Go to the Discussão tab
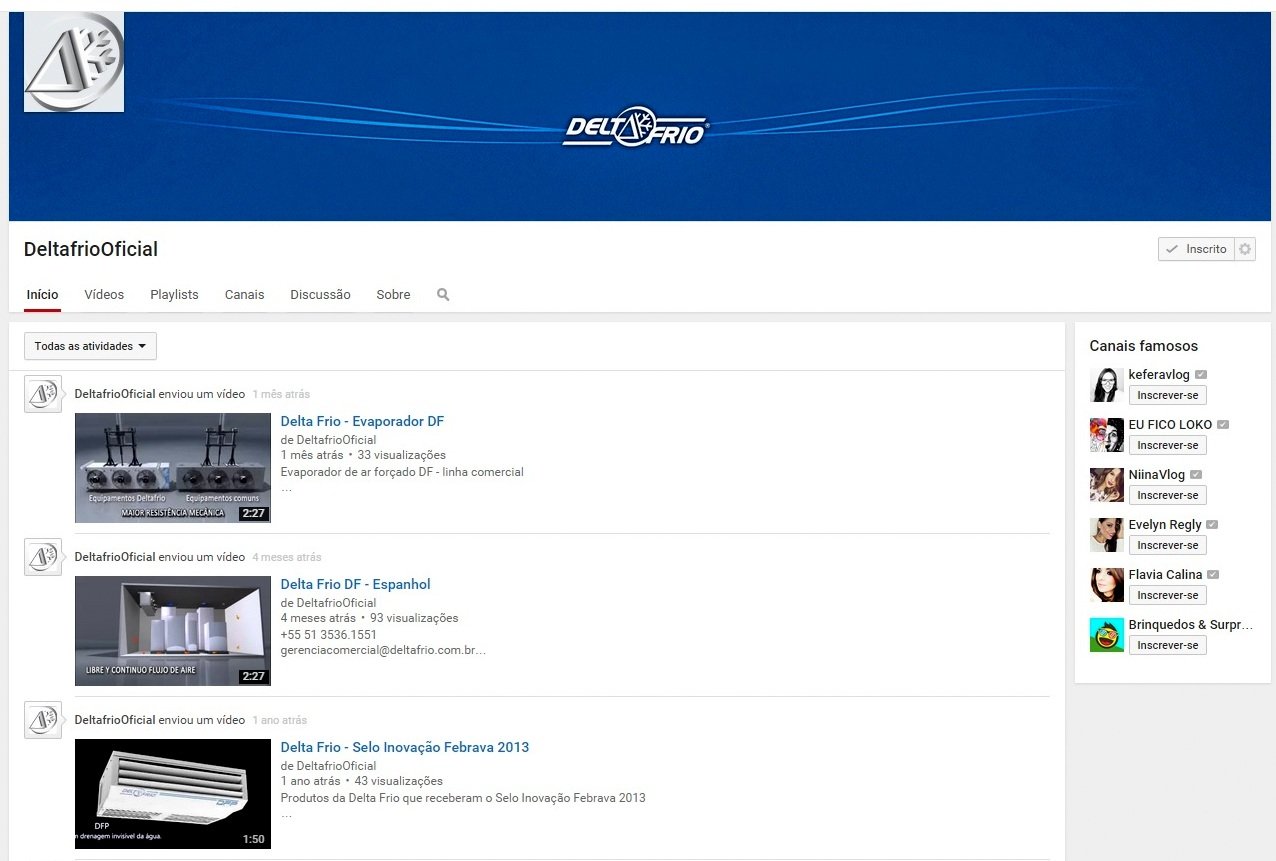Screen dimensions: 1276x861 (320, 295)
